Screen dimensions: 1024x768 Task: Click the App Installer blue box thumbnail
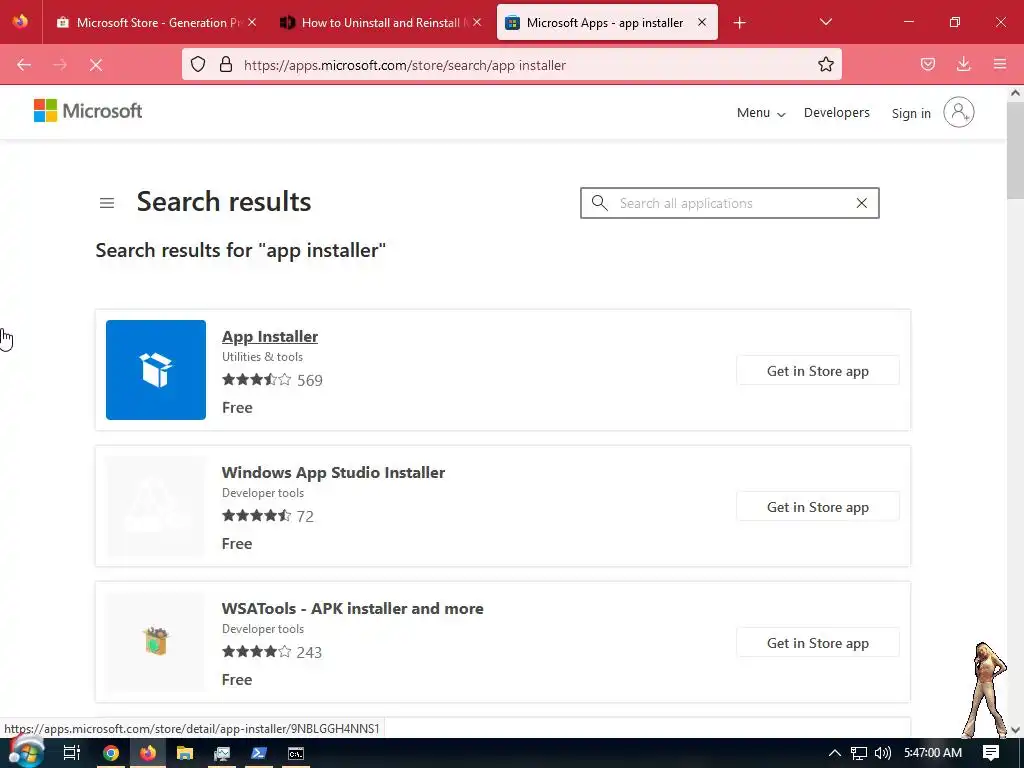[156, 370]
